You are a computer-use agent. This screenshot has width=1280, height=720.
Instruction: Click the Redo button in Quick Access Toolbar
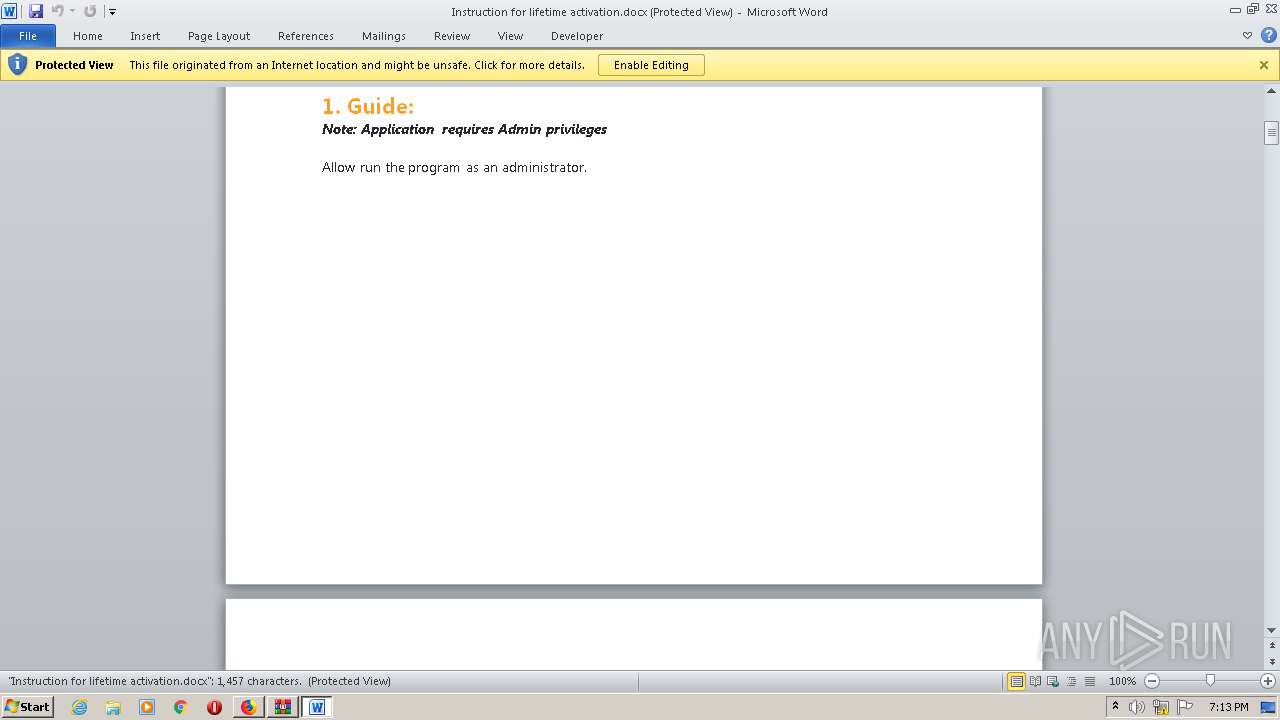pos(90,11)
